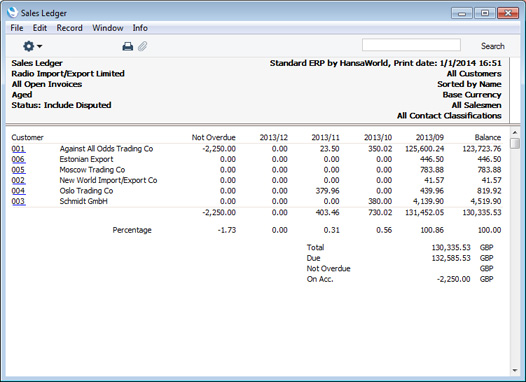526x382 pixels.
Task: Click Due amount 132,585.53
Action: [451, 258]
